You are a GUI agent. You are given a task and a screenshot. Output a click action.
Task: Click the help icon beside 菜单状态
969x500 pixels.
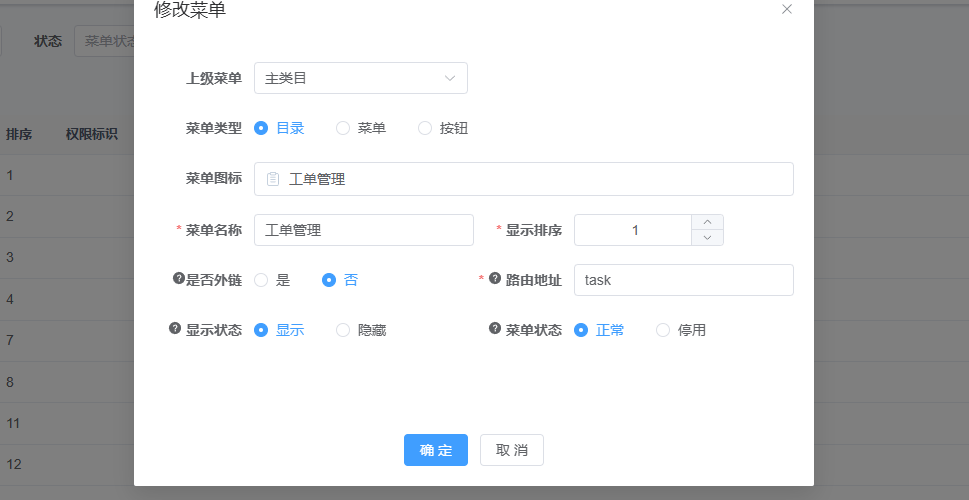(494, 328)
